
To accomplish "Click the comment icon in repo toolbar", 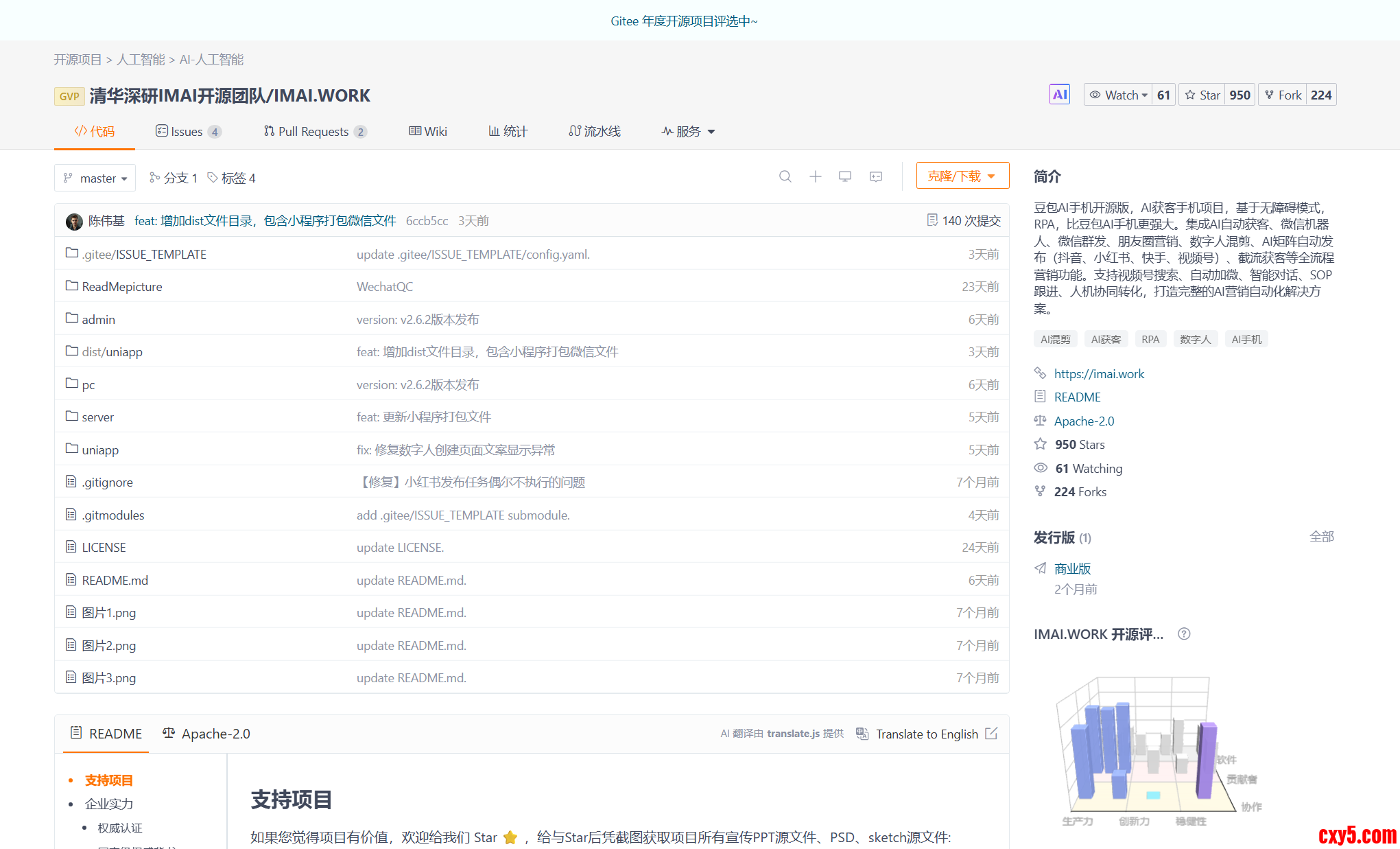I will coord(876,177).
